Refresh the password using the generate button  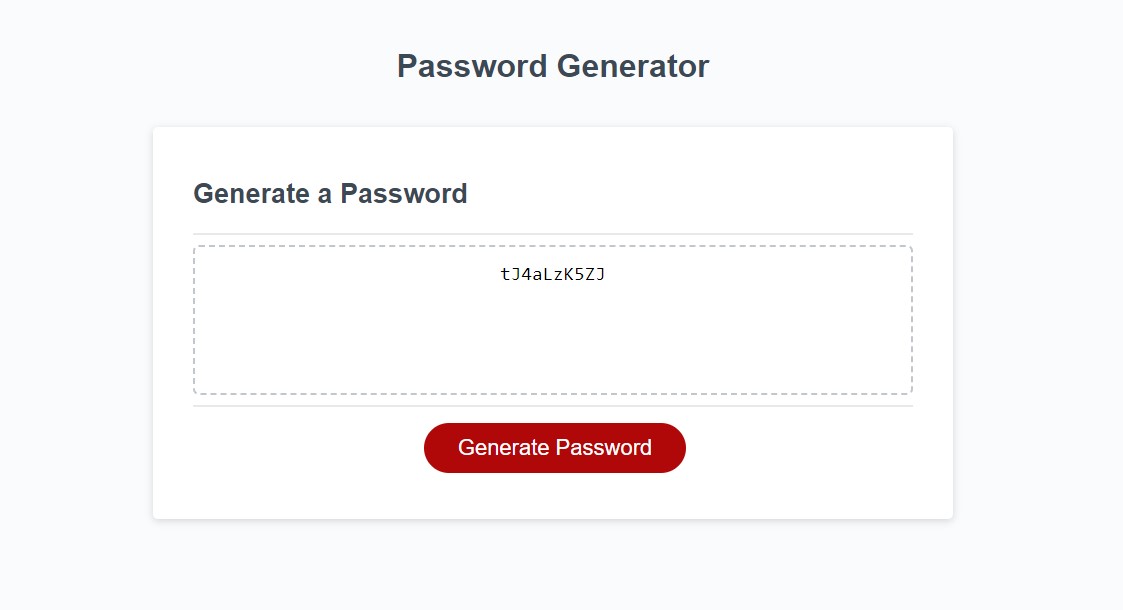coord(554,448)
